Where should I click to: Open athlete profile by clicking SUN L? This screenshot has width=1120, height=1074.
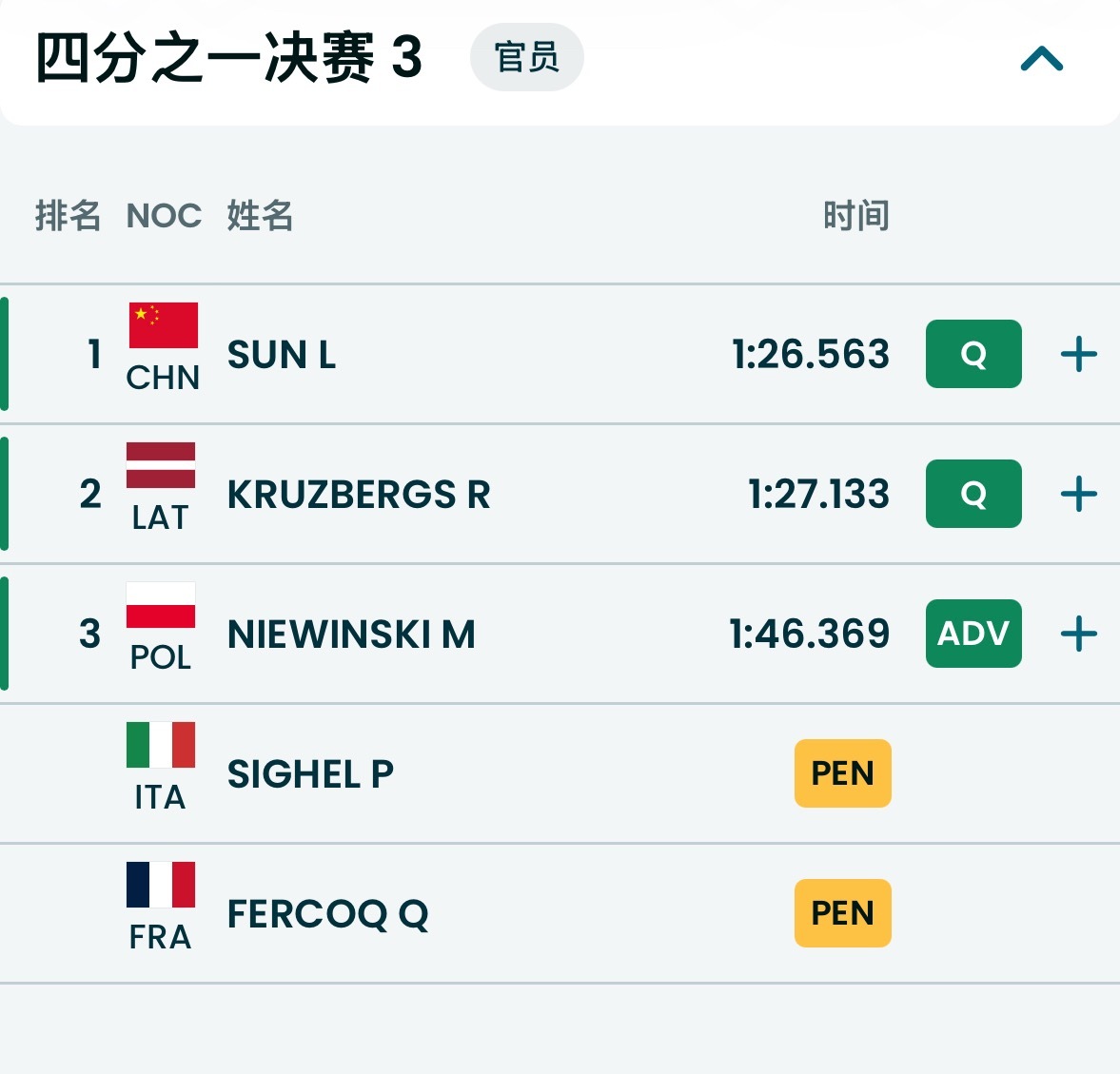point(282,355)
